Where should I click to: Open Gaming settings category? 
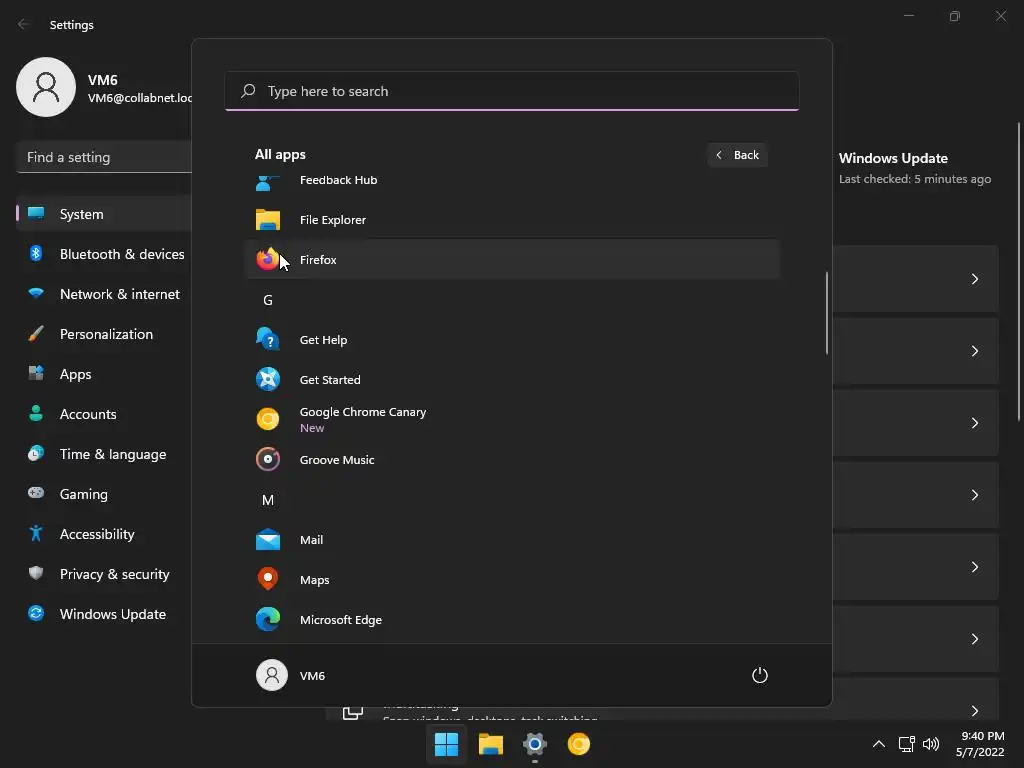point(104,494)
